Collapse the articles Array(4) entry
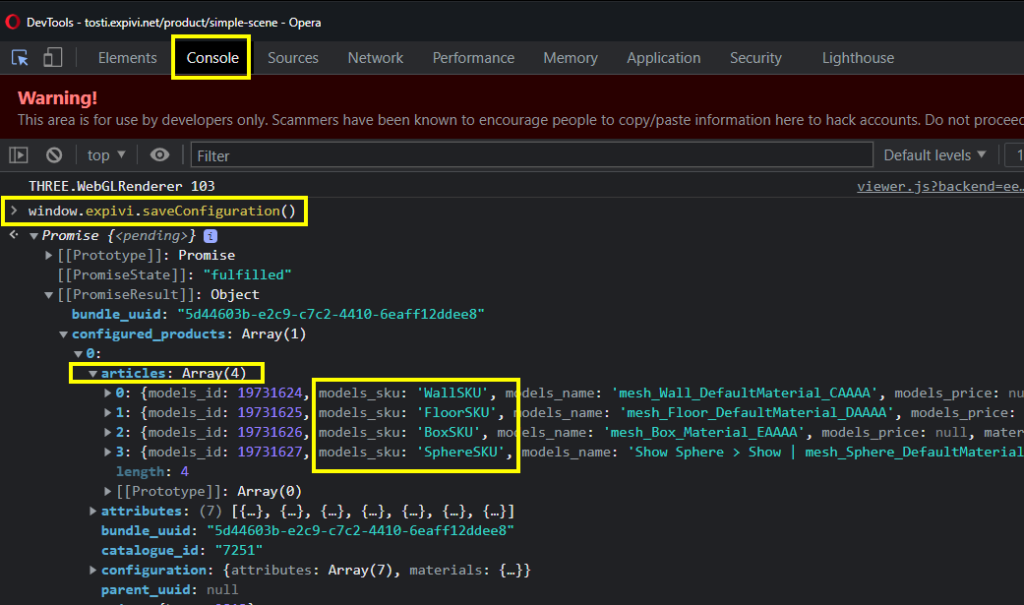 tap(92, 372)
